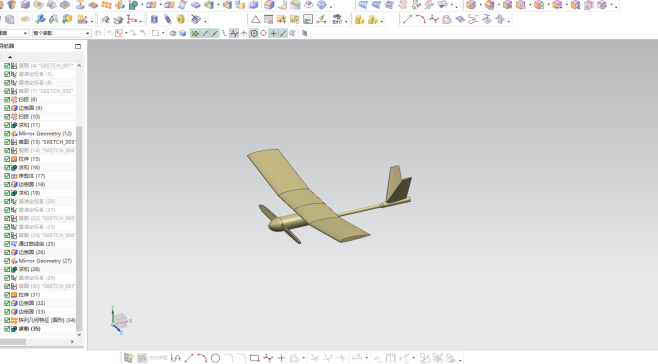Click the pattern feature icon of row (34)

pos(14,320)
